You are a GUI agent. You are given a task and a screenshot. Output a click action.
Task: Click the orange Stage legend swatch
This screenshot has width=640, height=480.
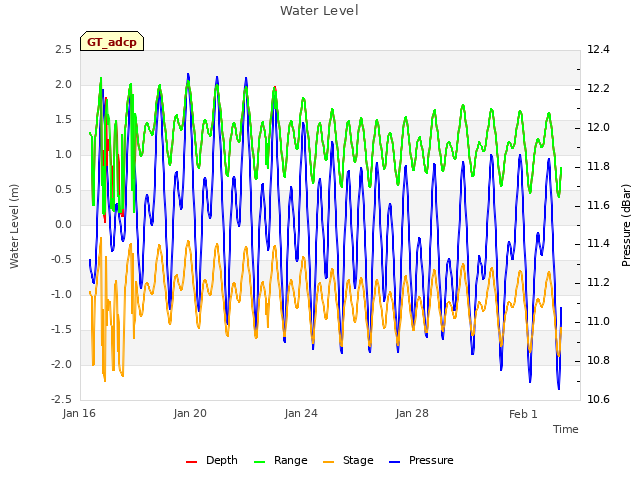click(x=329, y=462)
